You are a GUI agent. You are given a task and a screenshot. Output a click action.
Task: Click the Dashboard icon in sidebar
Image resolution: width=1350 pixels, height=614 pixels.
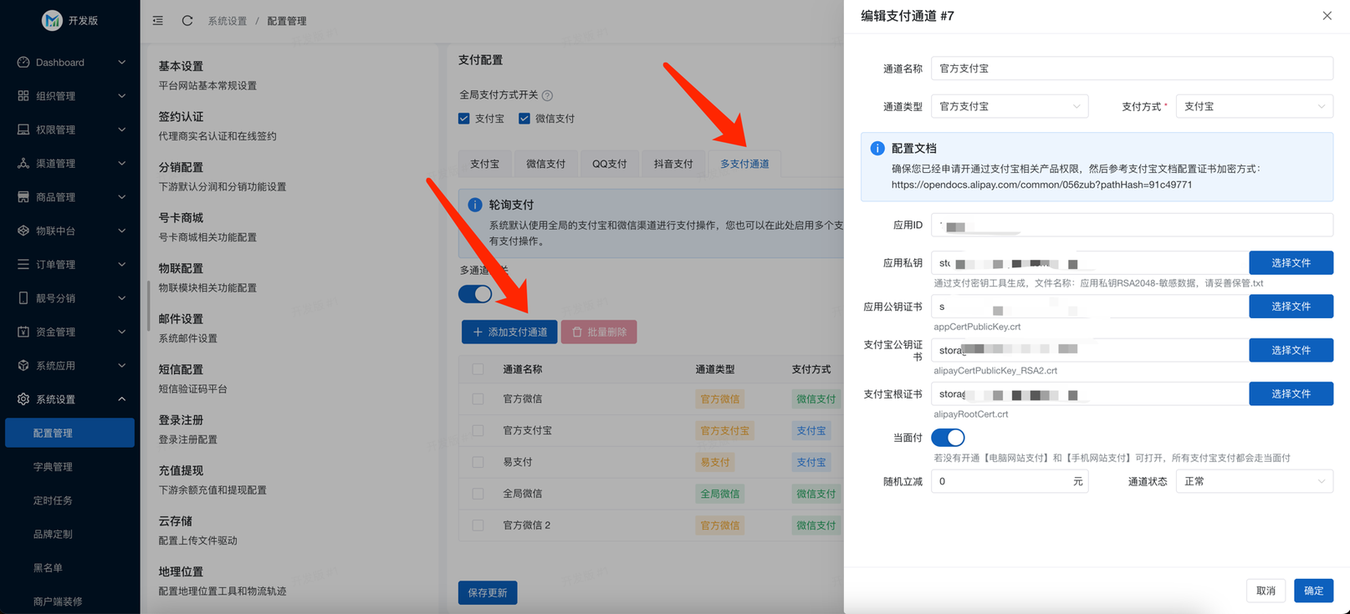point(24,62)
